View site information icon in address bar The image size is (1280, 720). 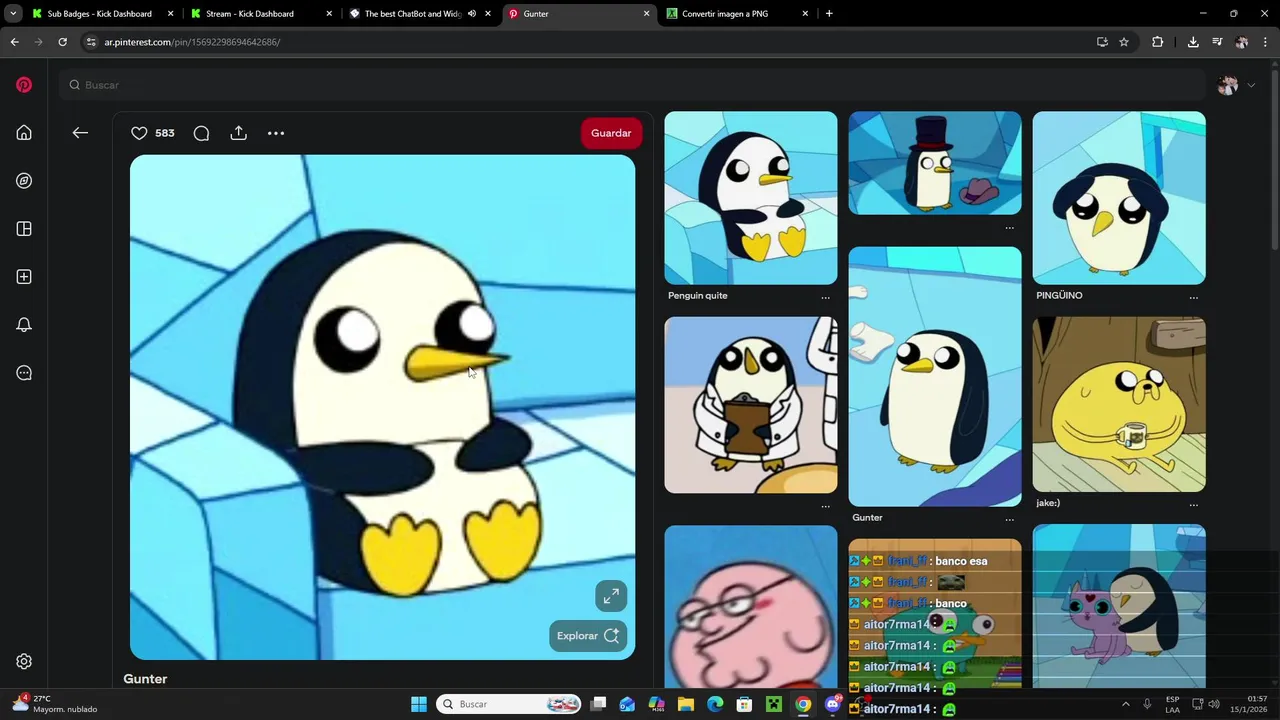click(91, 42)
